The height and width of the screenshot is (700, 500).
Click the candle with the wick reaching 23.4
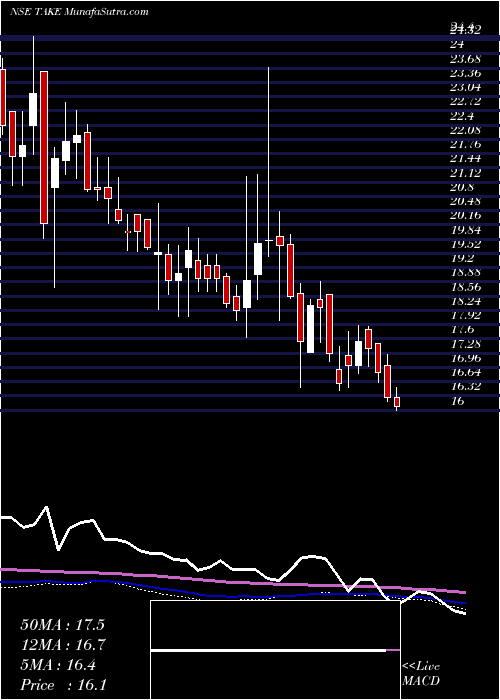268,240
